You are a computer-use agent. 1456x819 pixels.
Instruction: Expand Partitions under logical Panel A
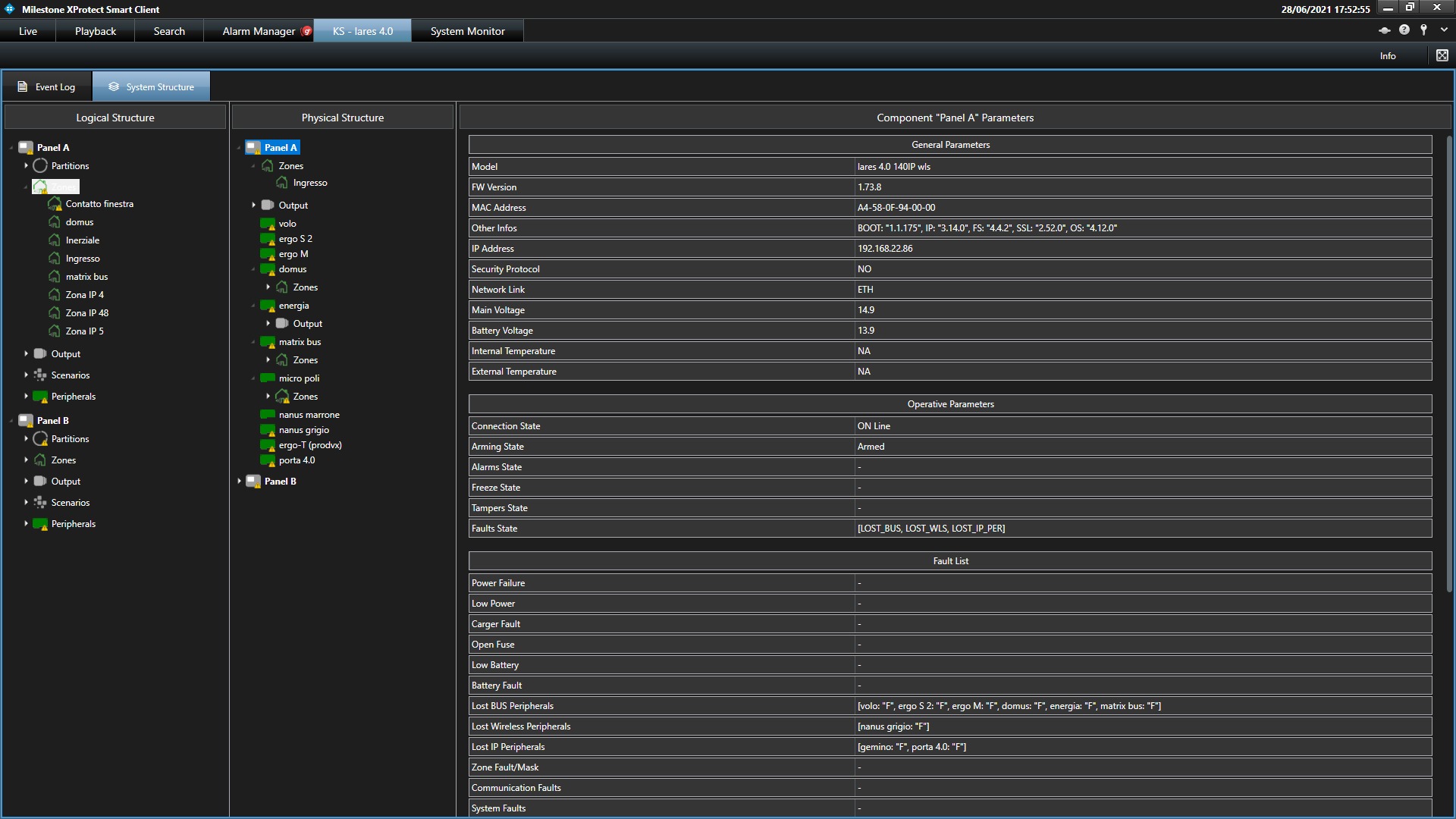pos(26,165)
